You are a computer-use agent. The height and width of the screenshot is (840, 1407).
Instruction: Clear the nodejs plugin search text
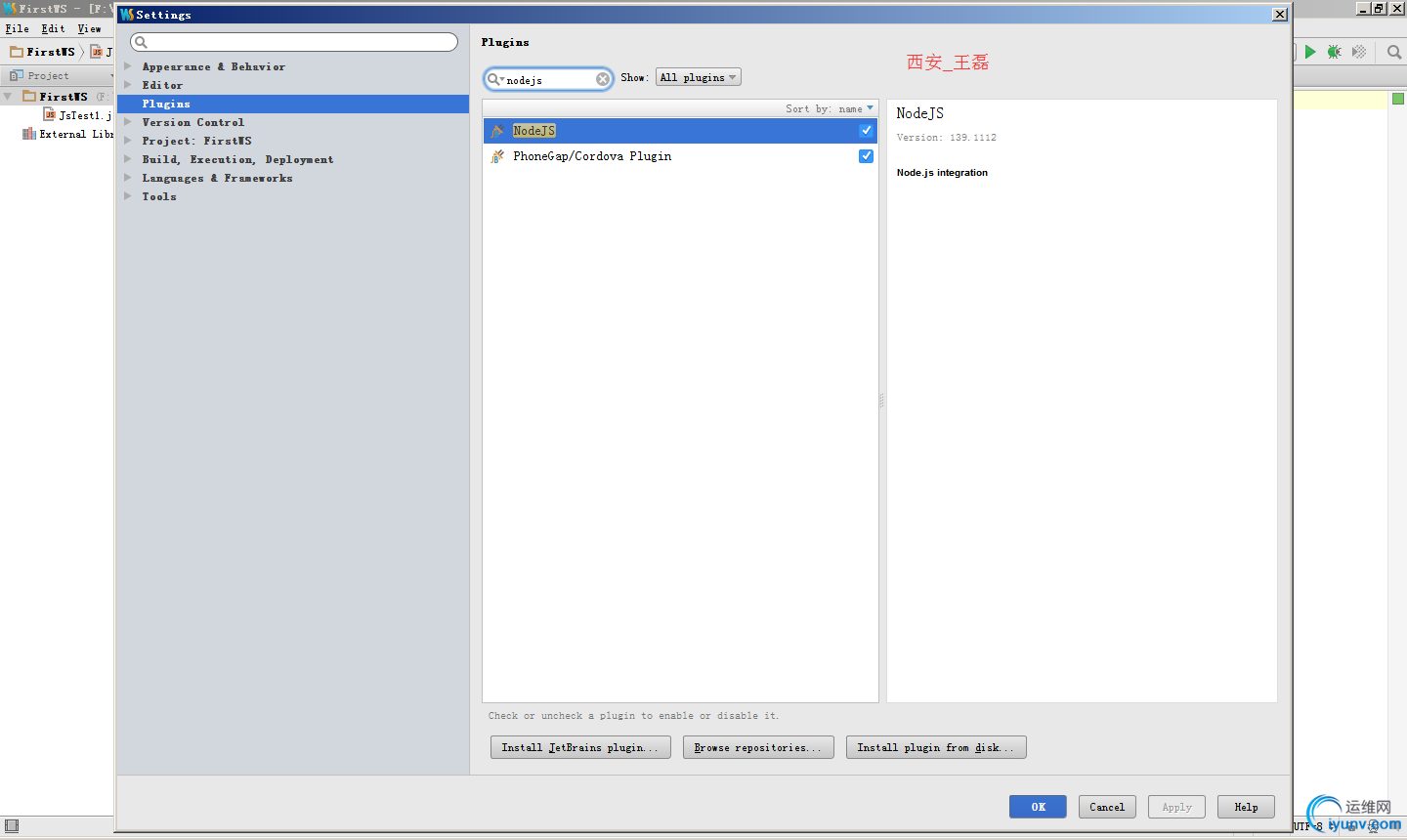coord(603,79)
